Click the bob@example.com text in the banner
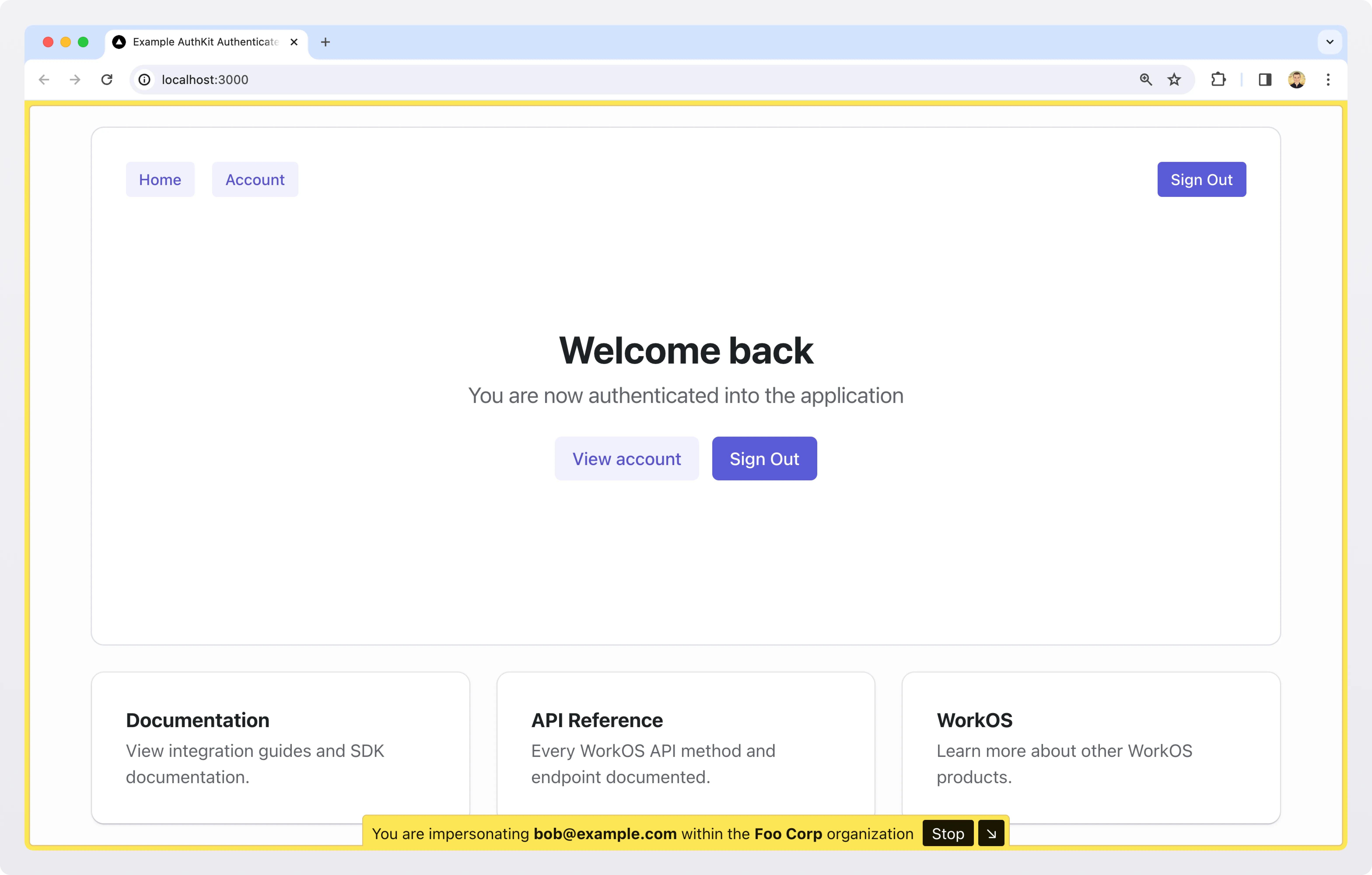 coord(605,833)
